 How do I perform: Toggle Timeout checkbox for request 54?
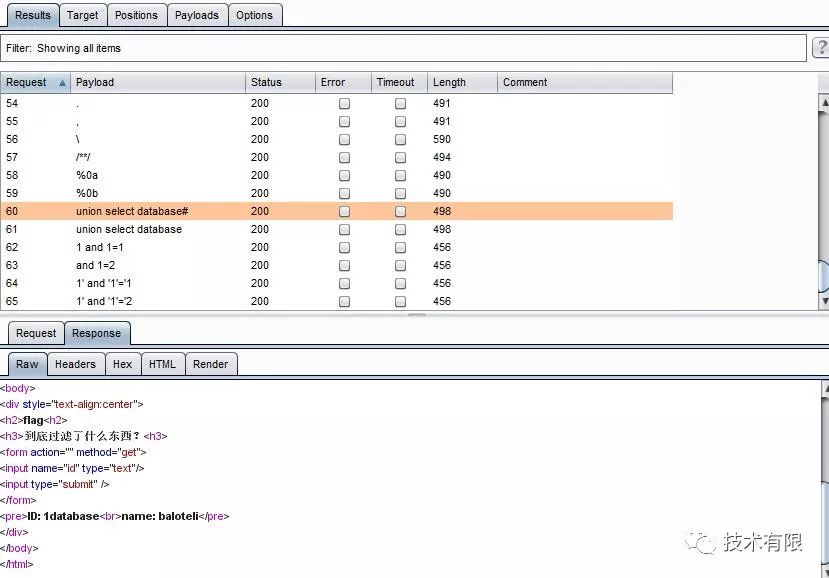(x=400, y=104)
